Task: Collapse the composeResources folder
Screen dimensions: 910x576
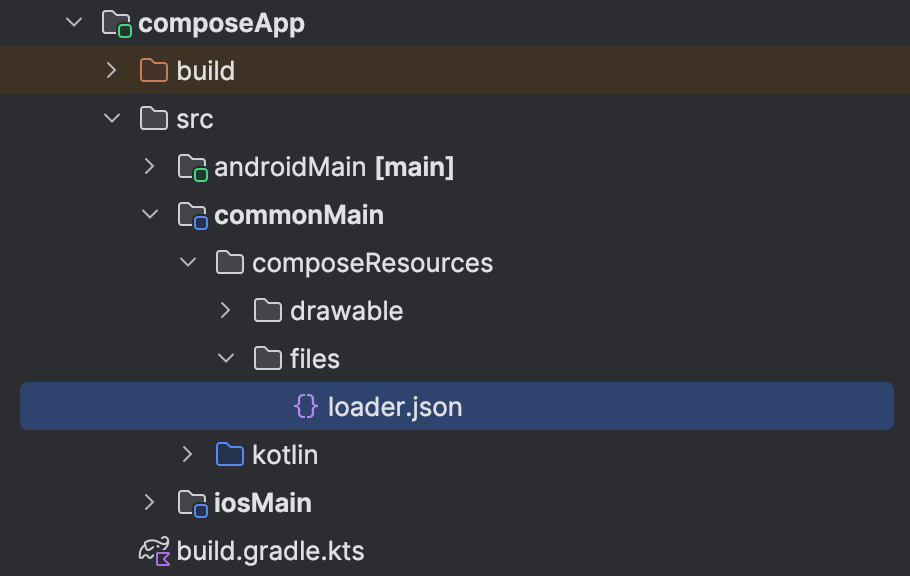Action: 188,262
